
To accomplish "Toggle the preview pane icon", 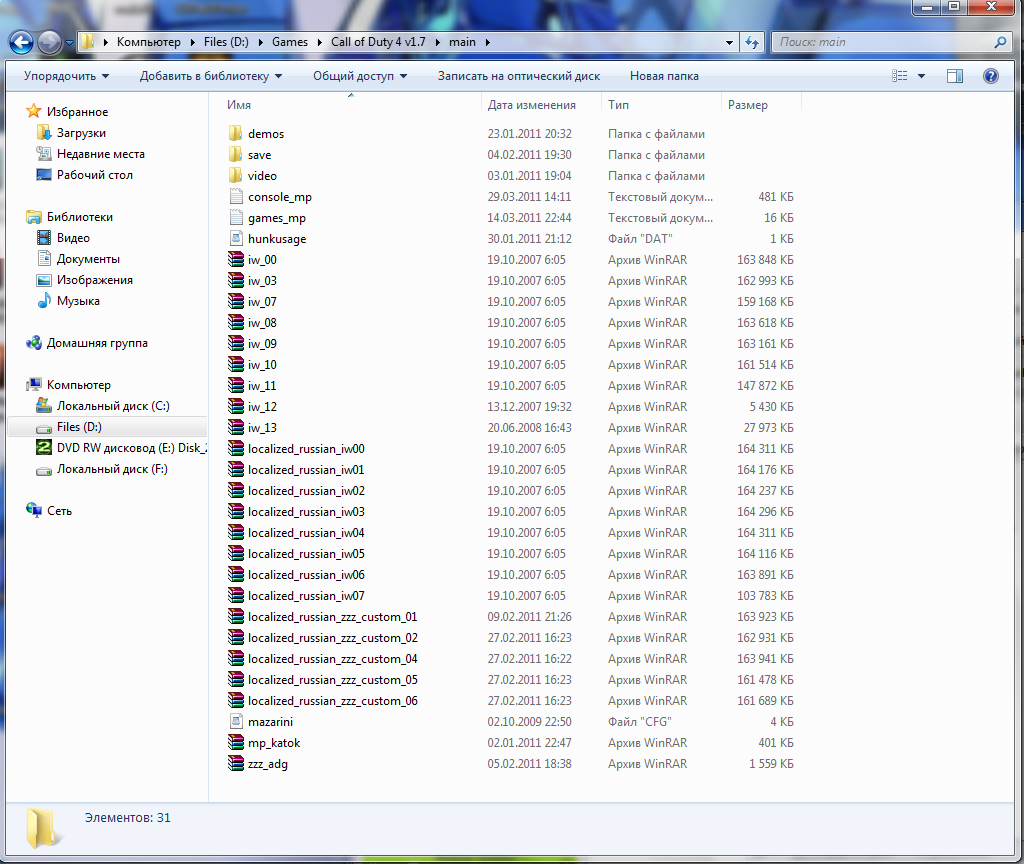I will [955, 76].
